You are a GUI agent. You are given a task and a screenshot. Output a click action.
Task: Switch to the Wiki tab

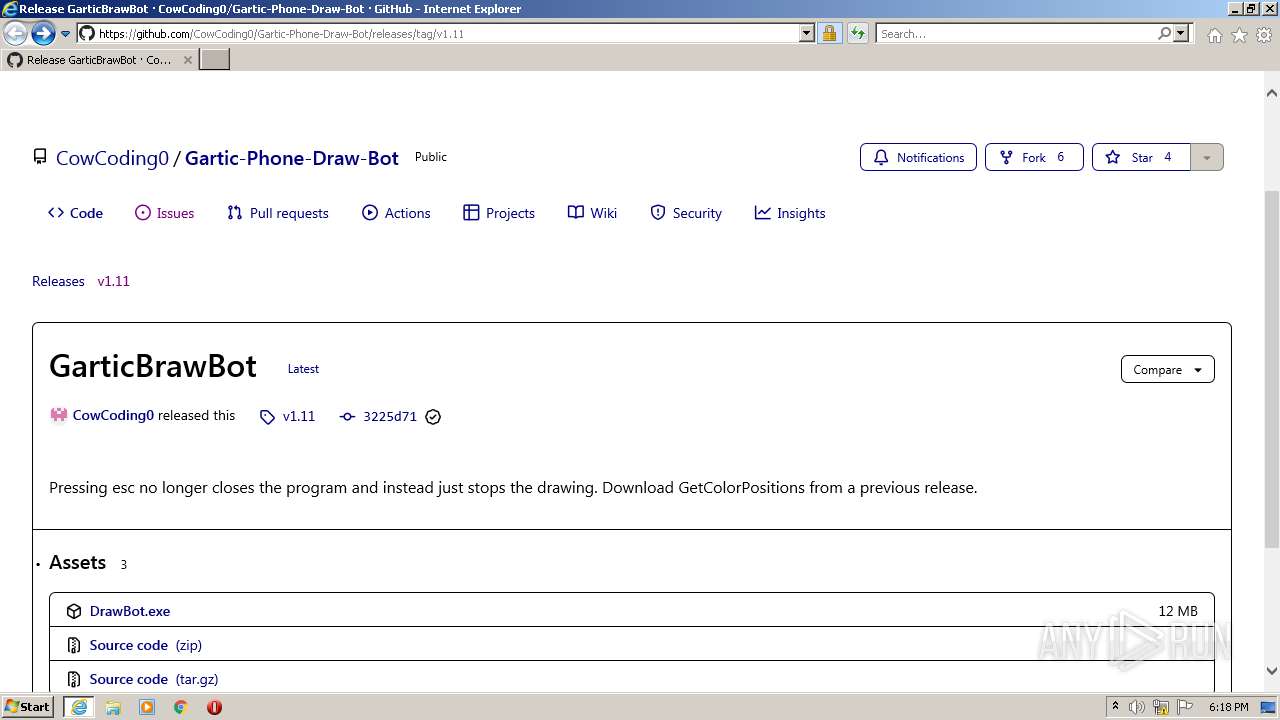click(x=592, y=213)
